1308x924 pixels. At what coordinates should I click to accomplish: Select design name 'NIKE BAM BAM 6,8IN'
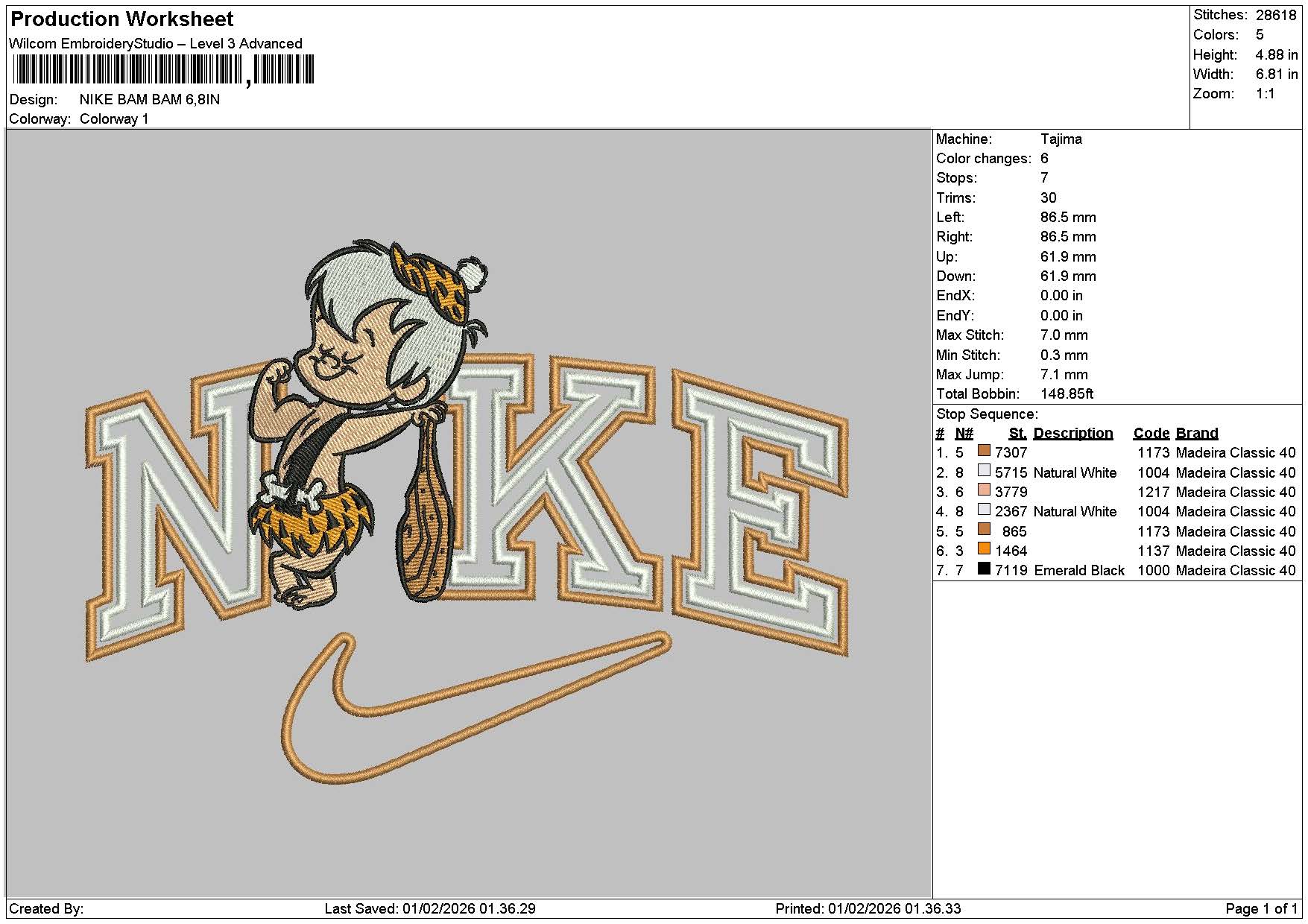[x=150, y=99]
